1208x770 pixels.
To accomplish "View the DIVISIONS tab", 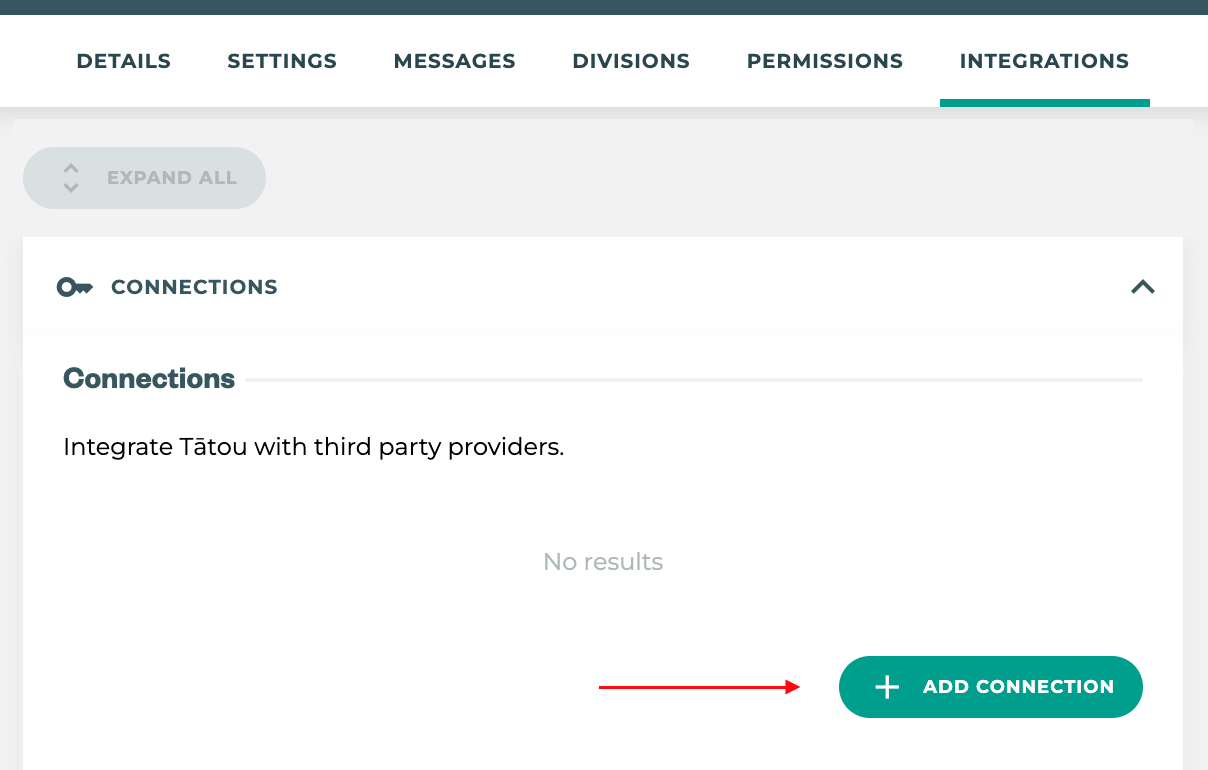I will click(x=631, y=61).
